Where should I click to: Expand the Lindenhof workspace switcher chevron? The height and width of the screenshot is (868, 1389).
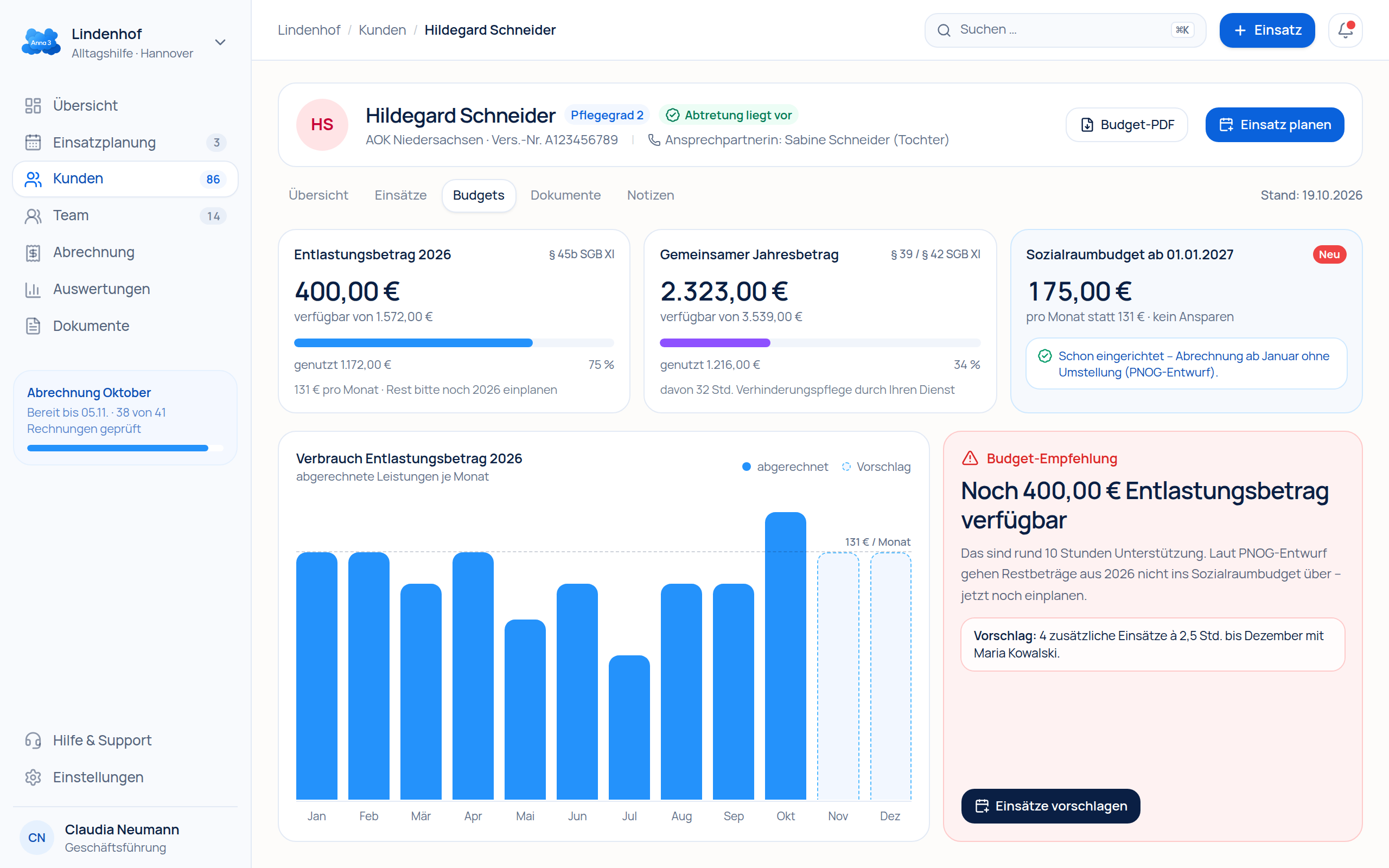coord(220,42)
